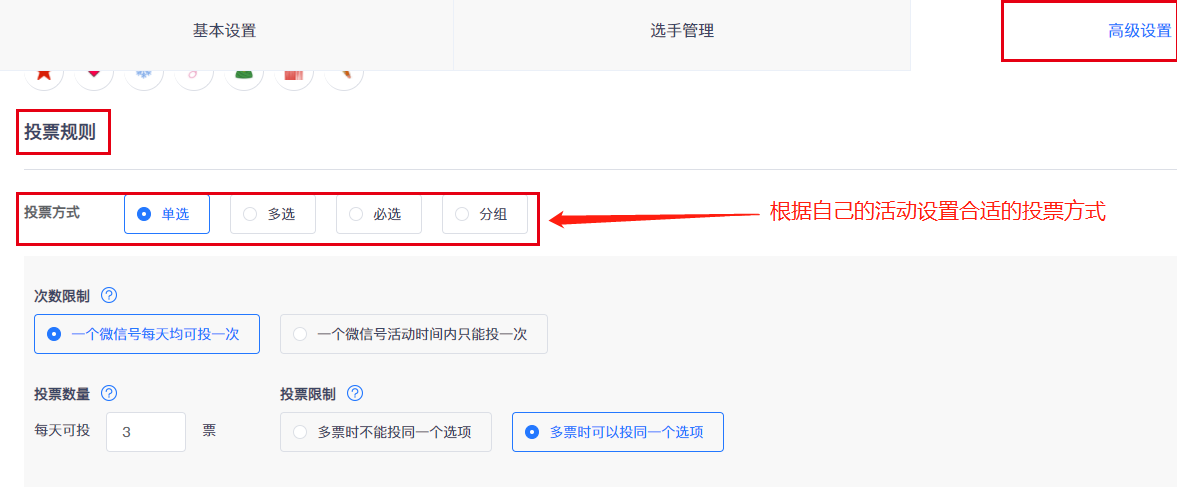Choose 一个微信号活动时间内只能投一次 option
Image resolution: width=1177 pixels, height=487 pixels.
click(x=414, y=334)
